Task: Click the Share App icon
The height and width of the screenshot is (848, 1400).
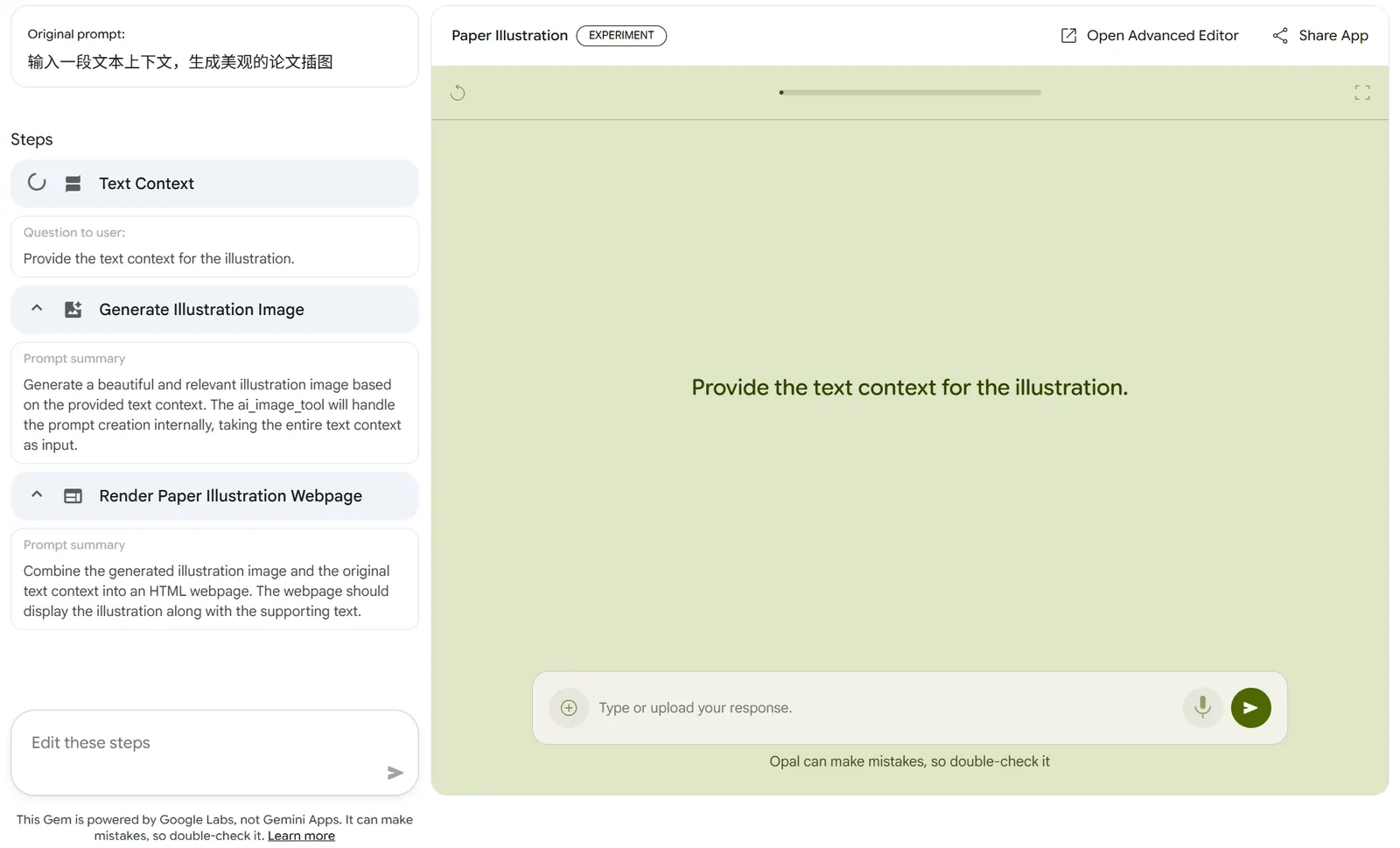Action: click(x=1280, y=36)
